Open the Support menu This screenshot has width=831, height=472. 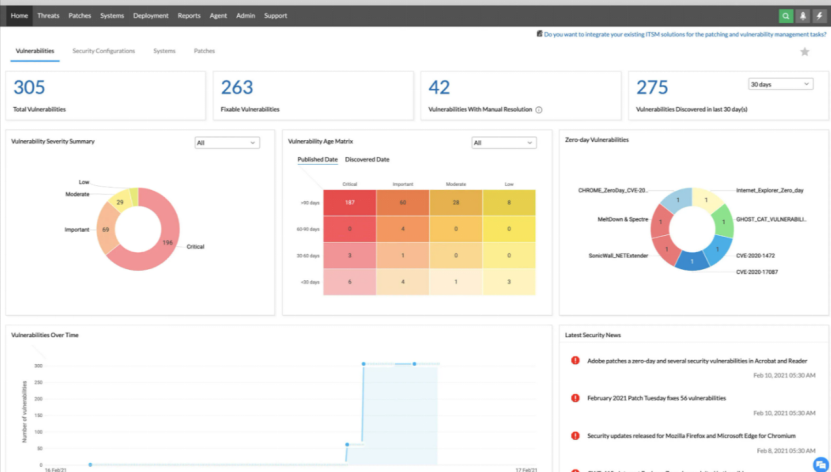(276, 16)
